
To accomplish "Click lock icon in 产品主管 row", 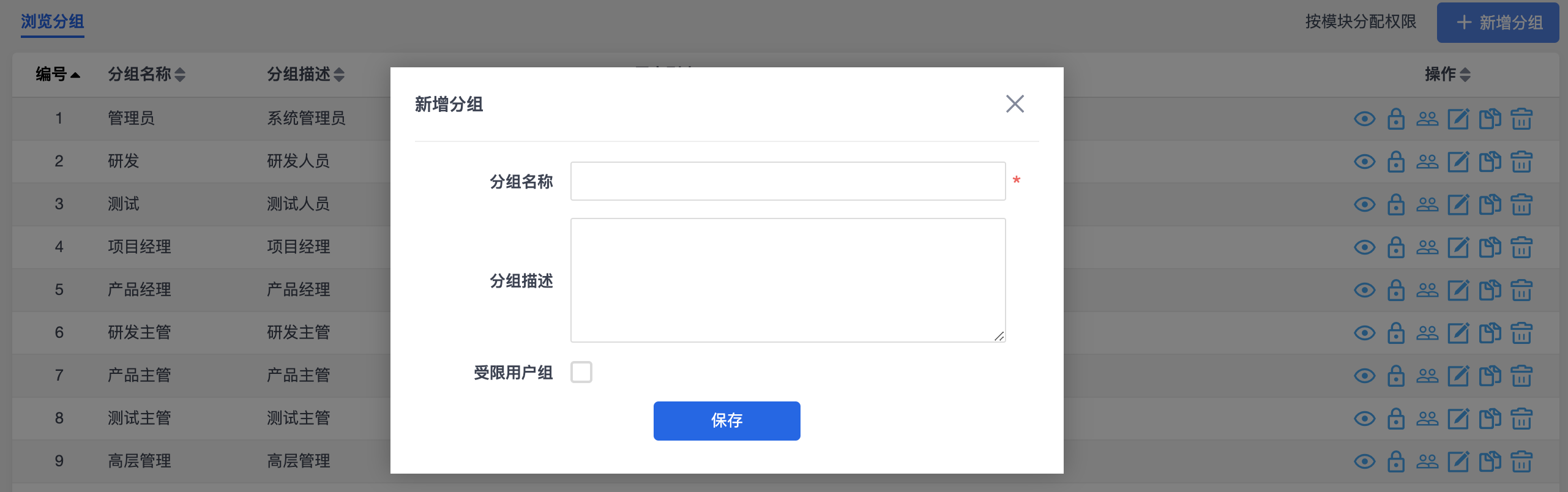I will [1396, 376].
